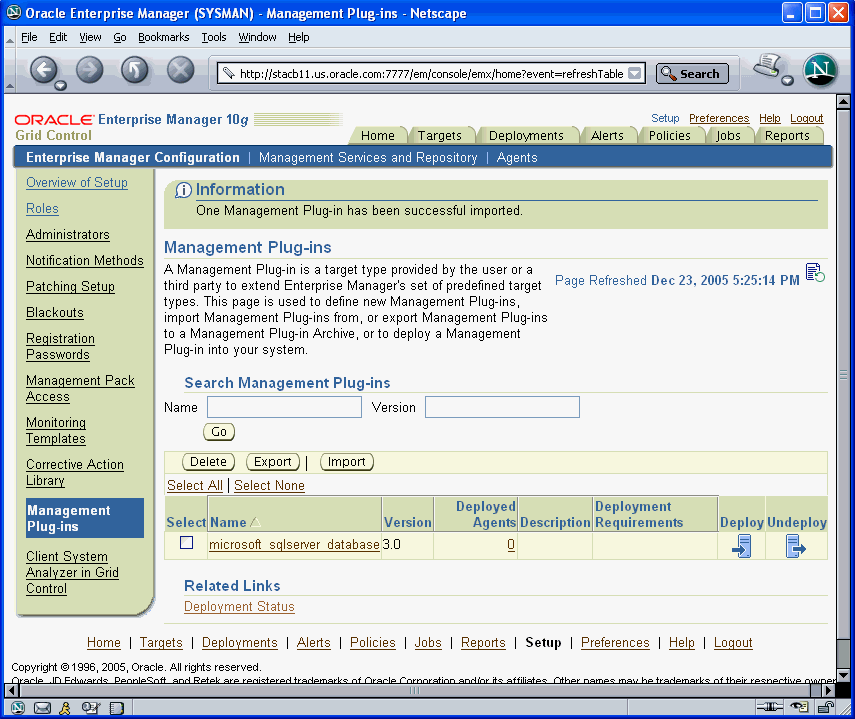Image resolution: width=855 pixels, height=719 pixels.
Task: Click the plug-in Name search field
Action: point(284,407)
